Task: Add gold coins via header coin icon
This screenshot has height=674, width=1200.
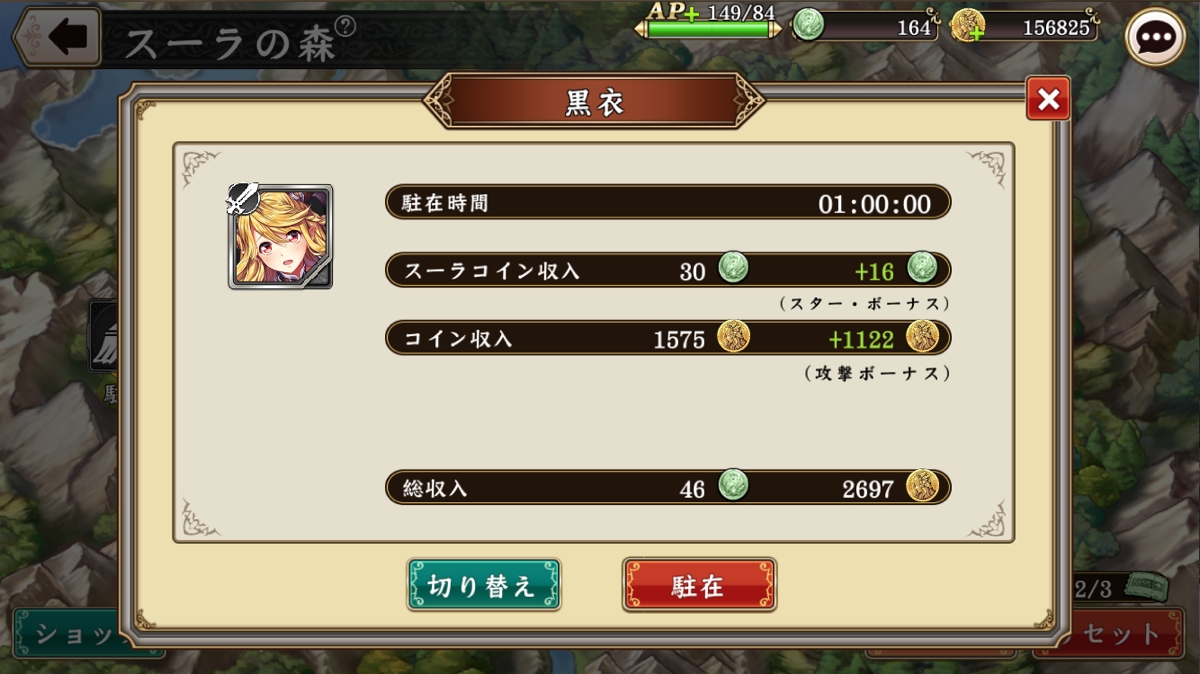Action: pos(967,25)
